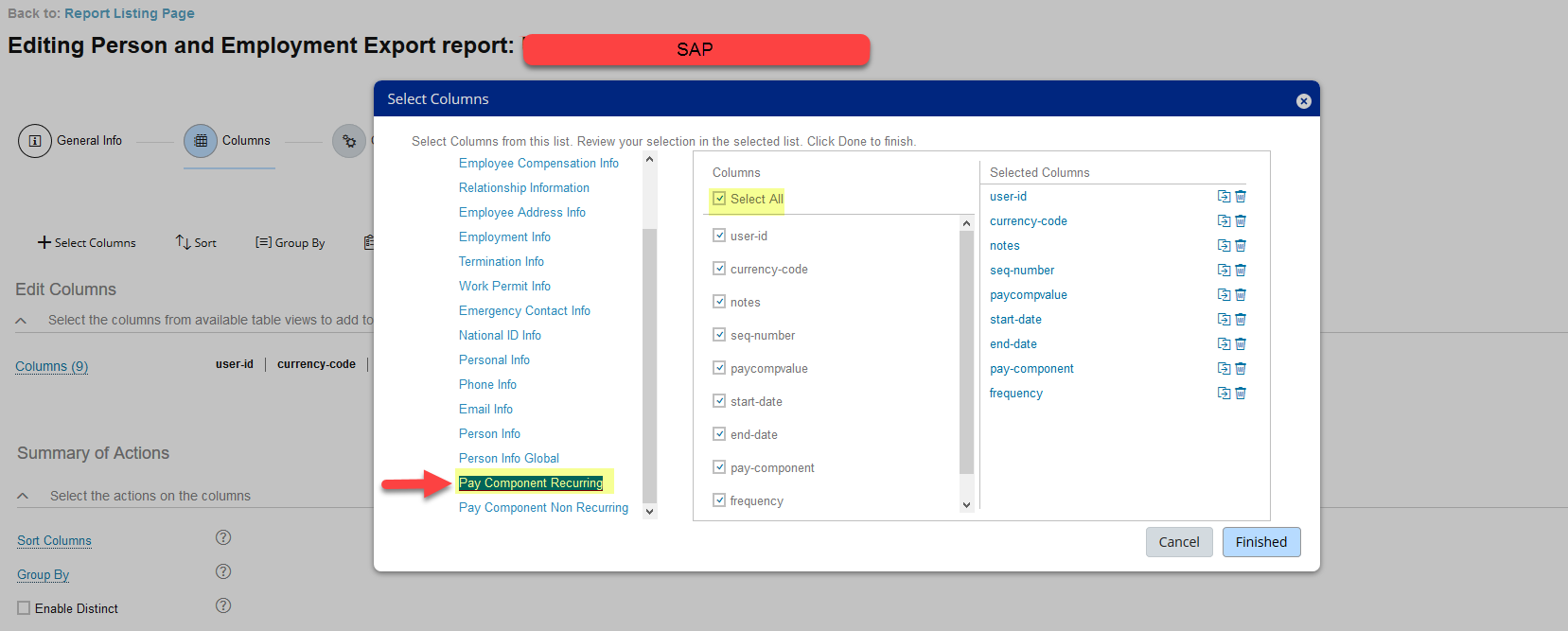Click the Sort toolbar action
The width and height of the screenshot is (1568, 631).
(196, 243)
